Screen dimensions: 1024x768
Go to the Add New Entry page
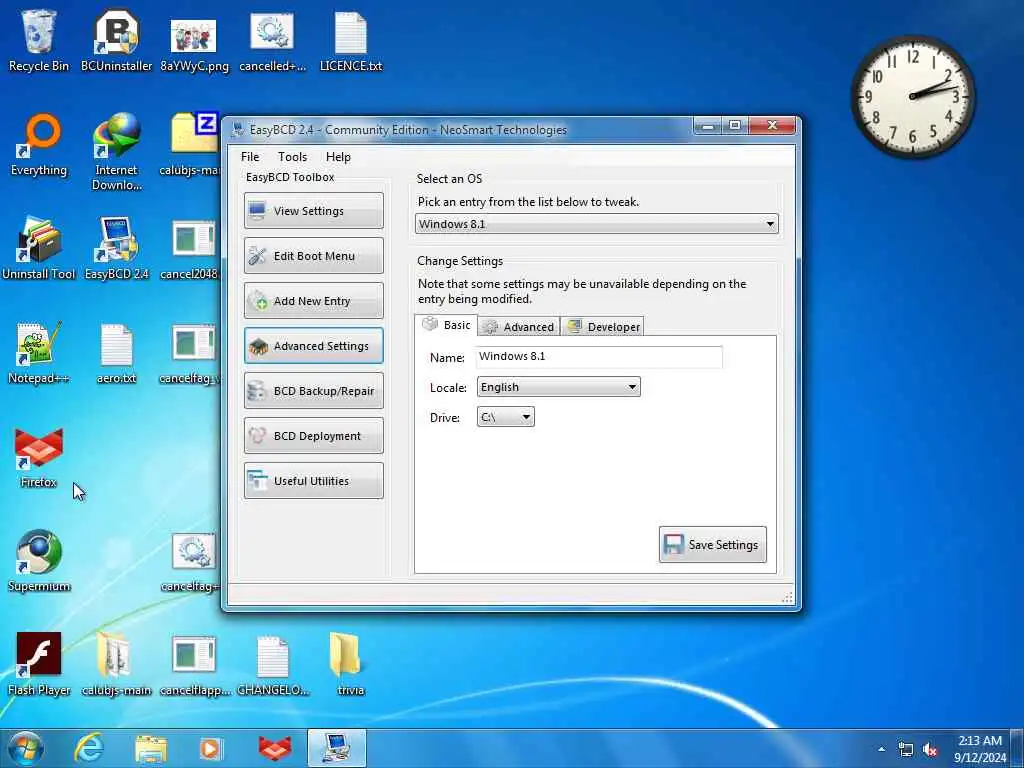(x=313, y=300)
